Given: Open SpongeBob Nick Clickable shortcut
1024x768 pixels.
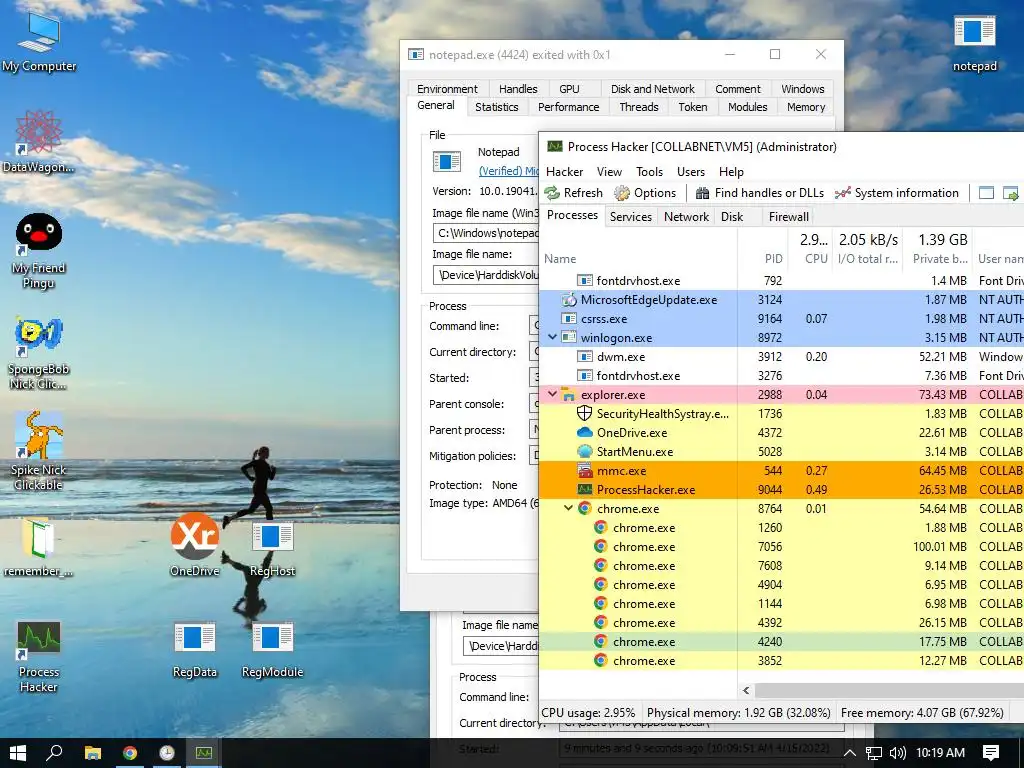Looking at the screenshot, I should click(x=39, y=353).
